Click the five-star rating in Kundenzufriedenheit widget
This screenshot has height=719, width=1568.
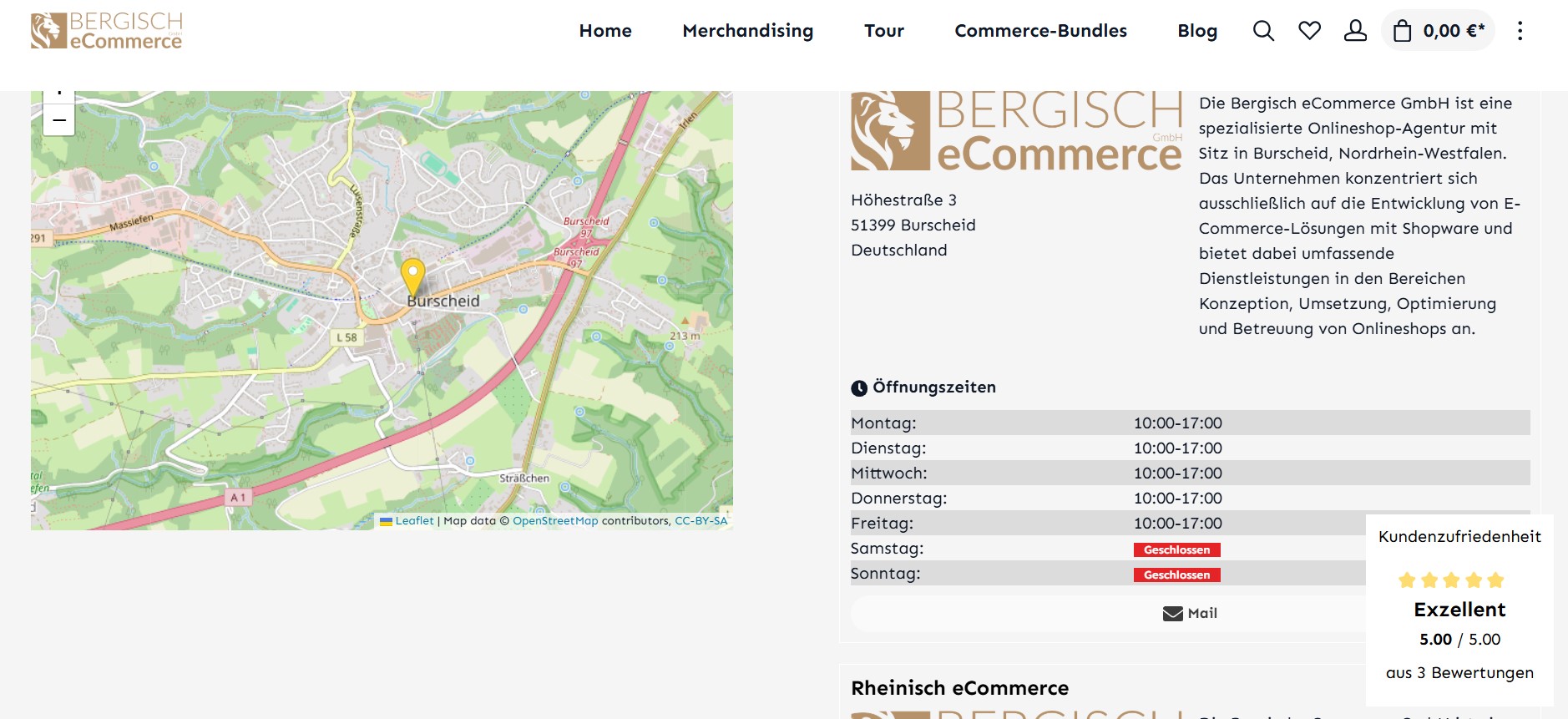click(x=1451, y=580)
